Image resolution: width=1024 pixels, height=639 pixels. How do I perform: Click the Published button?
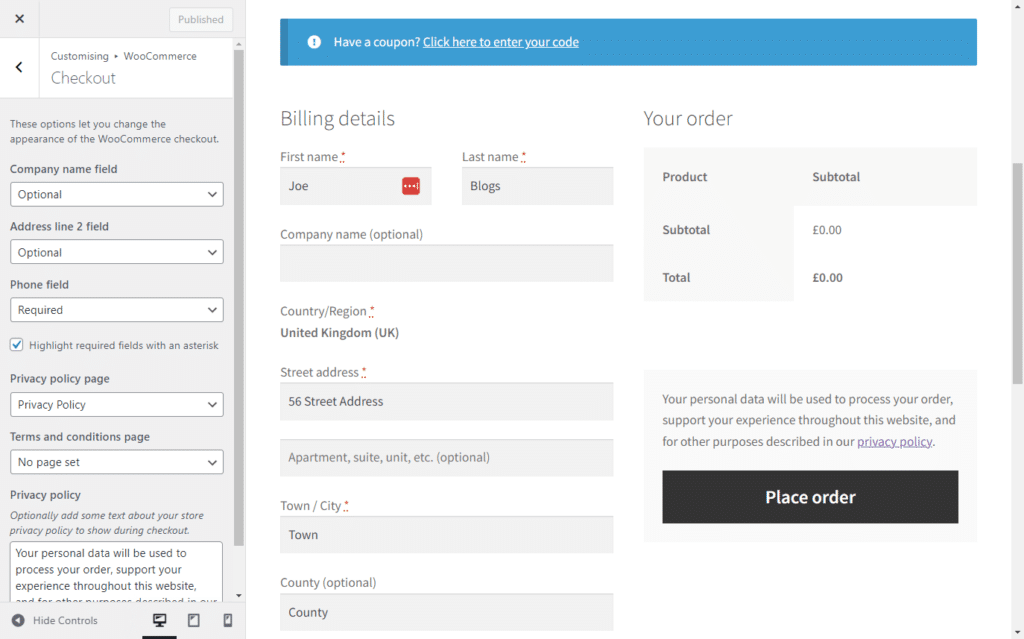(200, 19)
